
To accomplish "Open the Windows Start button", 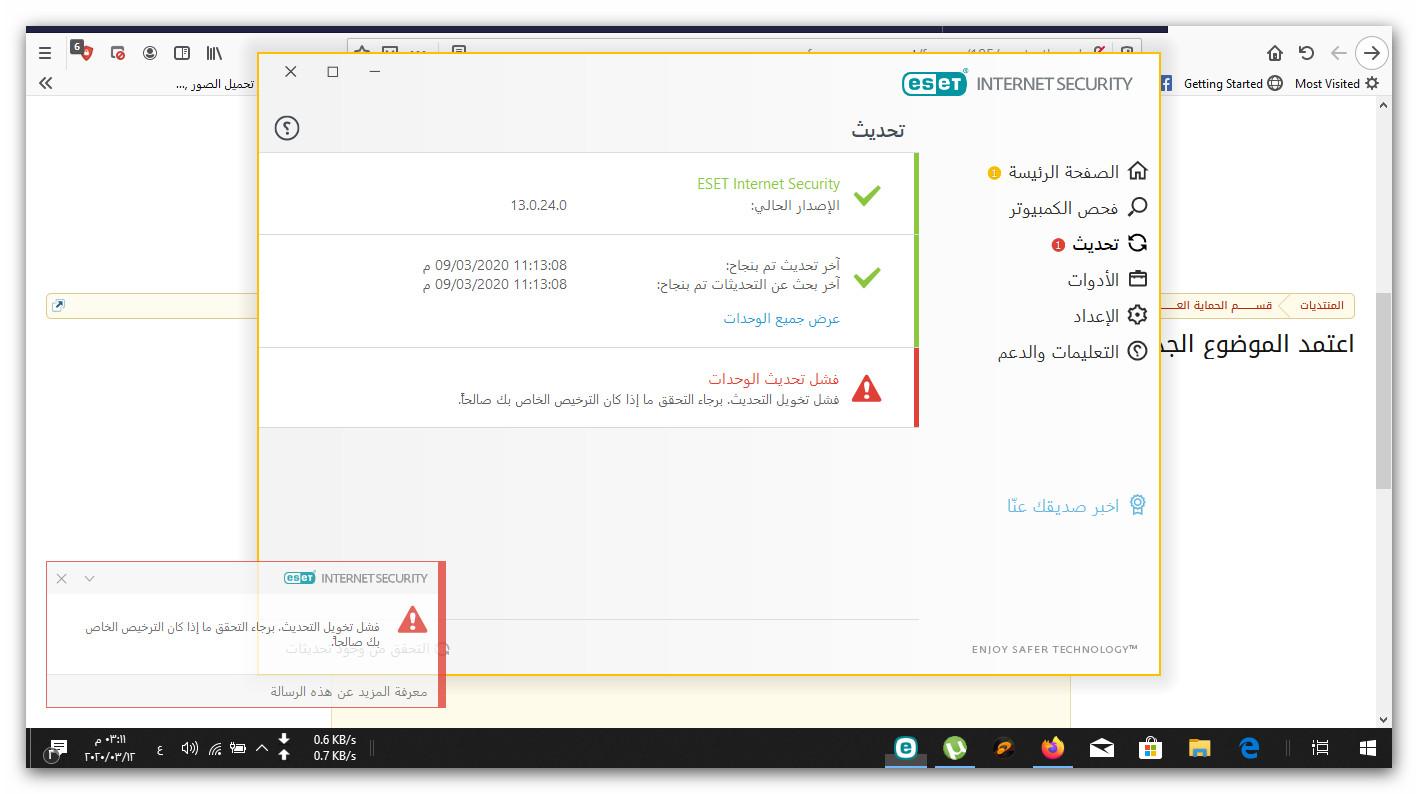I will [x=1368, y=748].
